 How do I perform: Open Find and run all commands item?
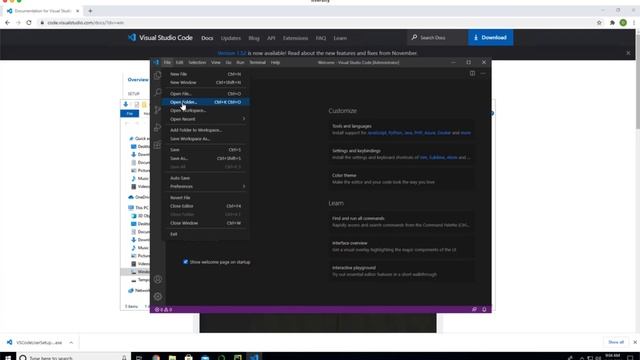pyautogui.click(x=401, y=222)
